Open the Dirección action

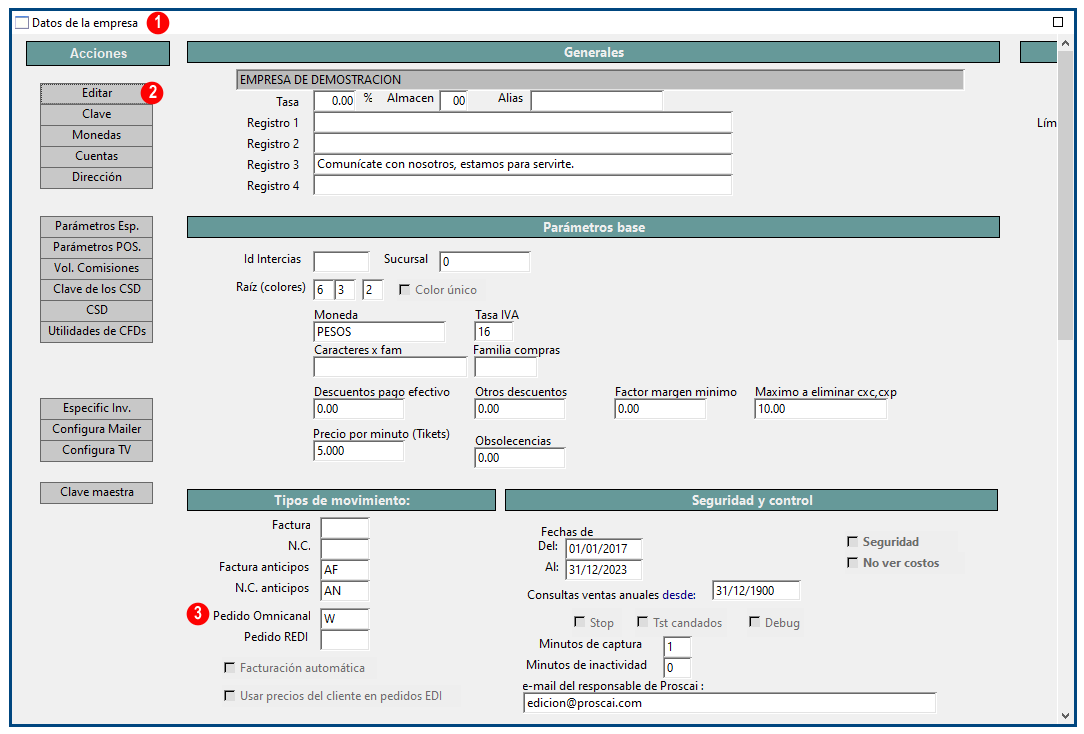pos(97,177)
